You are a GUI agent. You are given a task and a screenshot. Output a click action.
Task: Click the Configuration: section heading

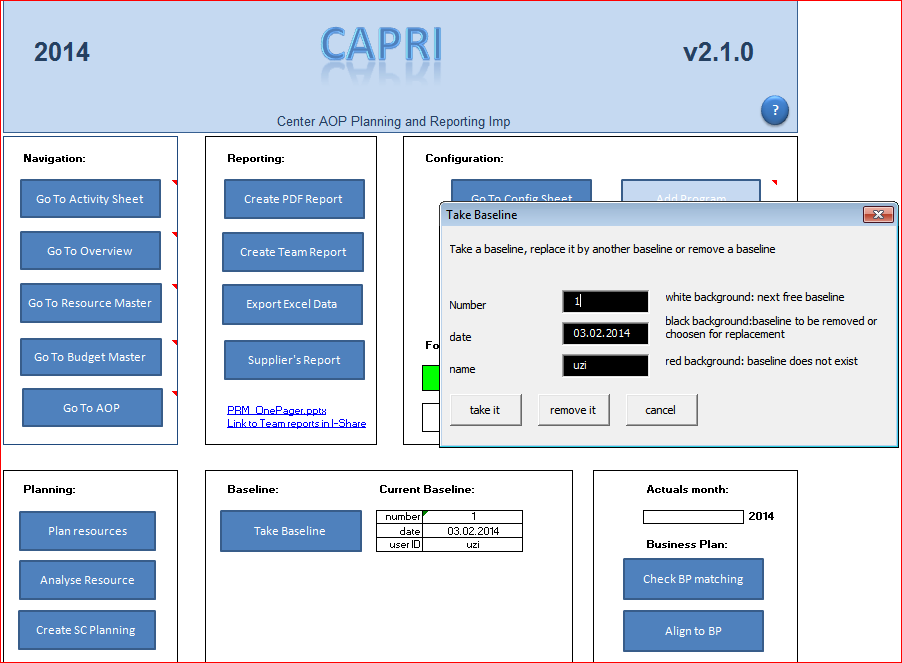464,158
